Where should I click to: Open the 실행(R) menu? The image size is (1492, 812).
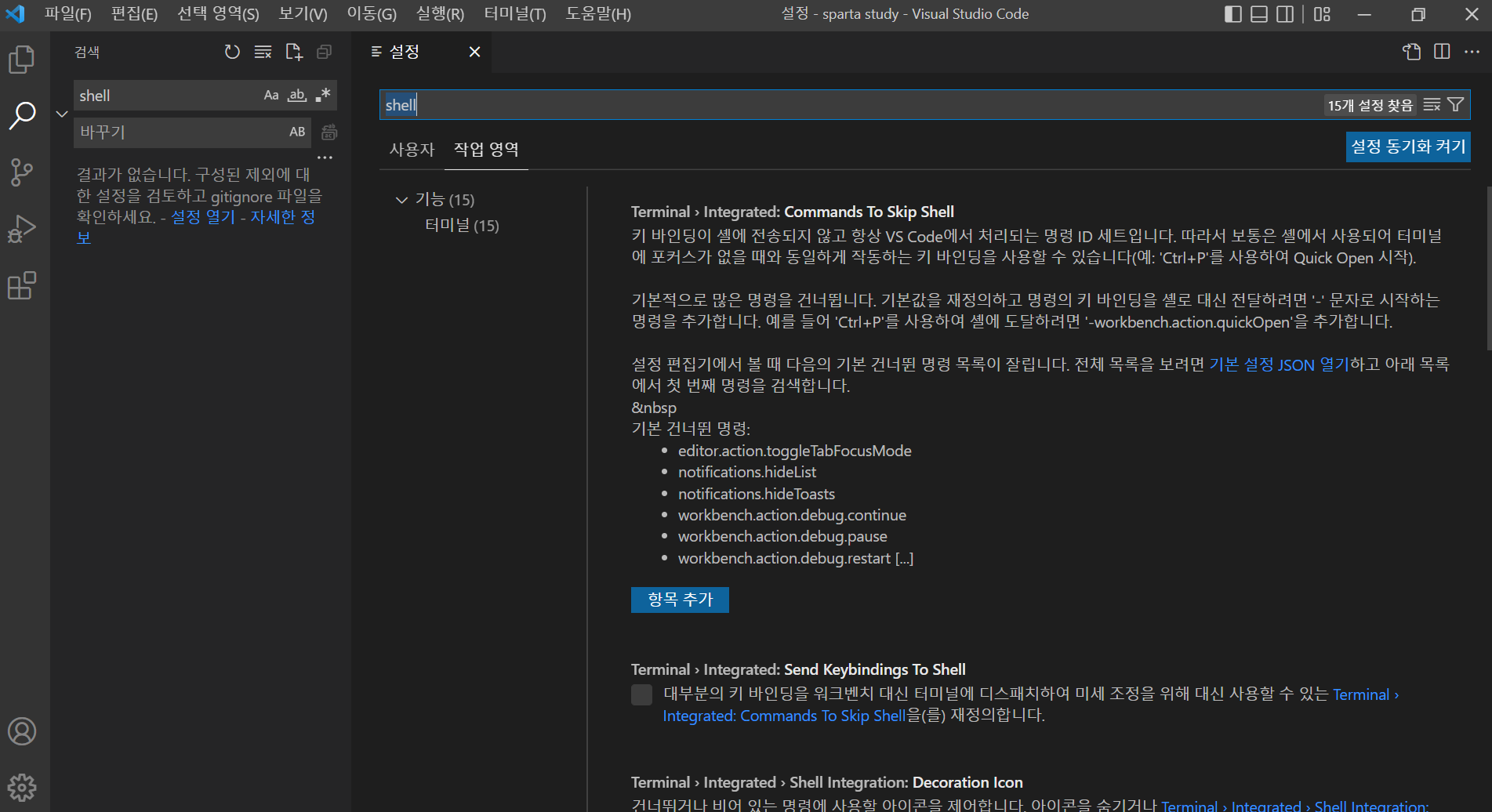click(x=440, y=14)
